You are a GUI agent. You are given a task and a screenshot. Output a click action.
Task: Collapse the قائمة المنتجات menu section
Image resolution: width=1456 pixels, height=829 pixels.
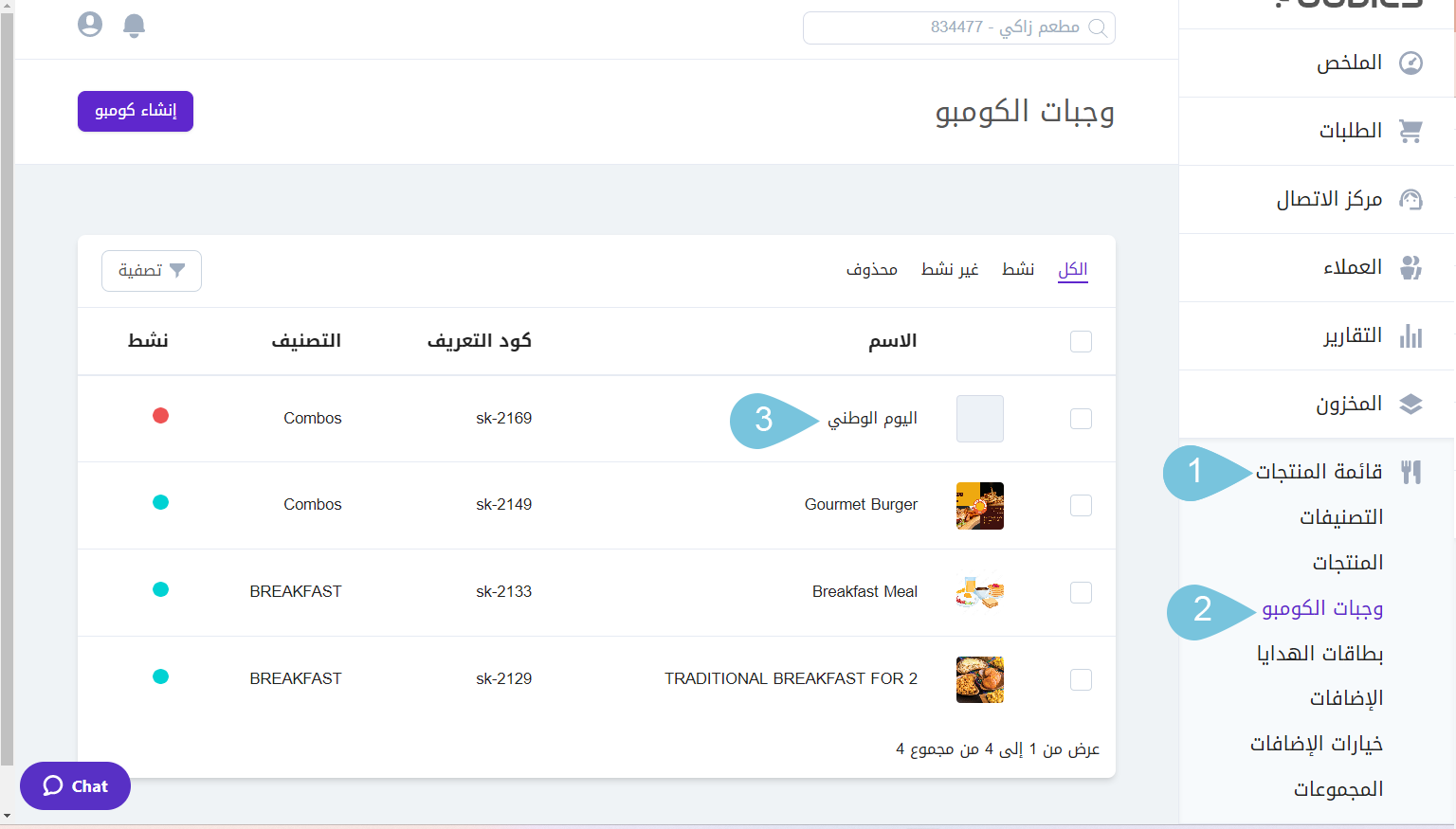tap(1319, 472)
